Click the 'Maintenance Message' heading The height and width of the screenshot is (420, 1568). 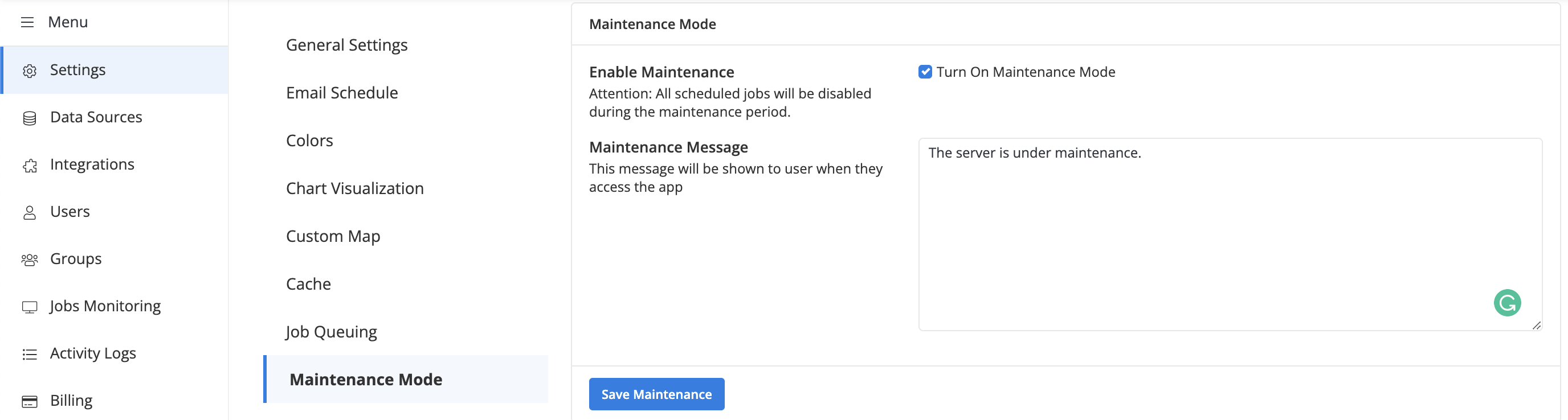668,147
